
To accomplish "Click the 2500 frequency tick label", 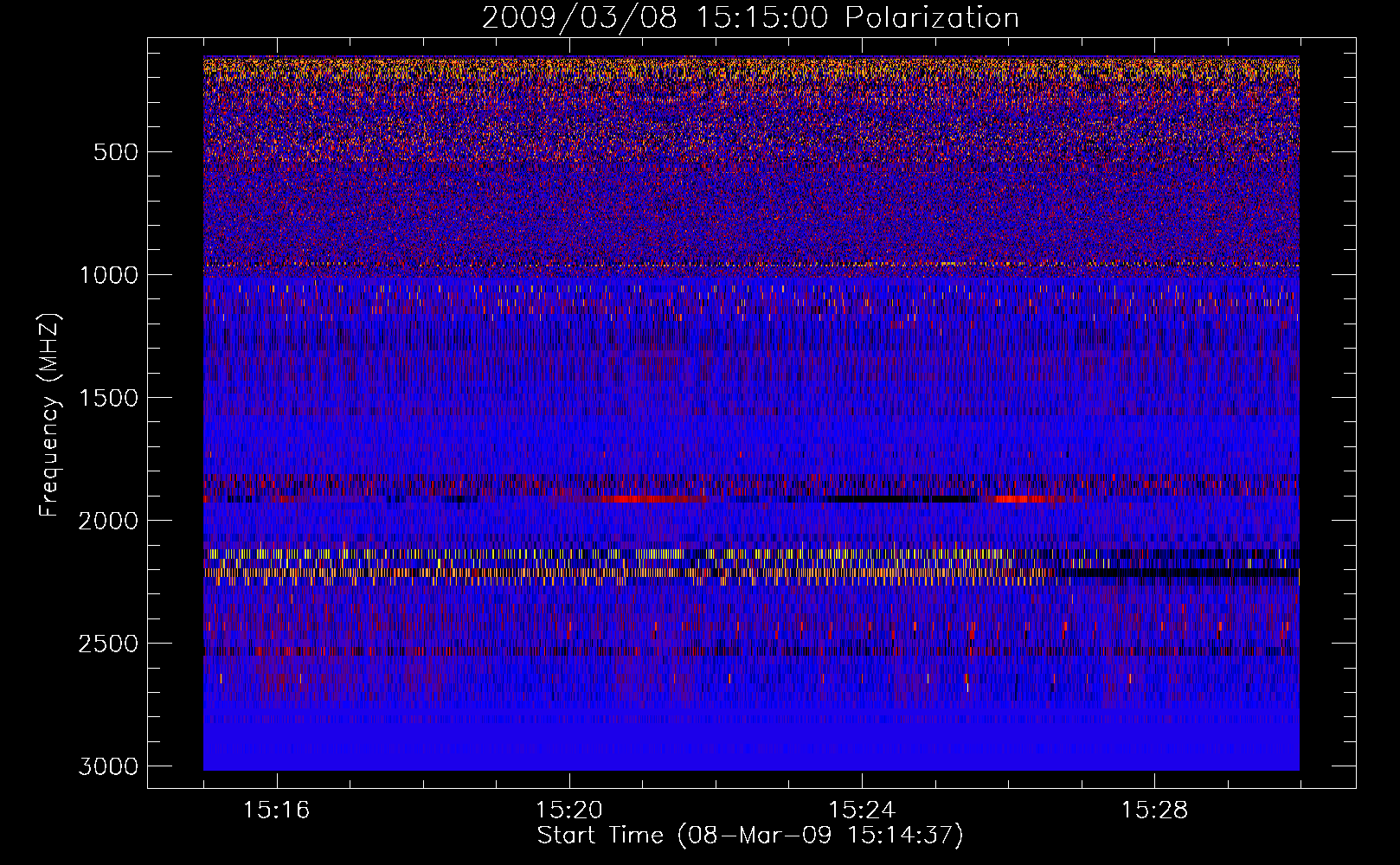I will point(108,644).
